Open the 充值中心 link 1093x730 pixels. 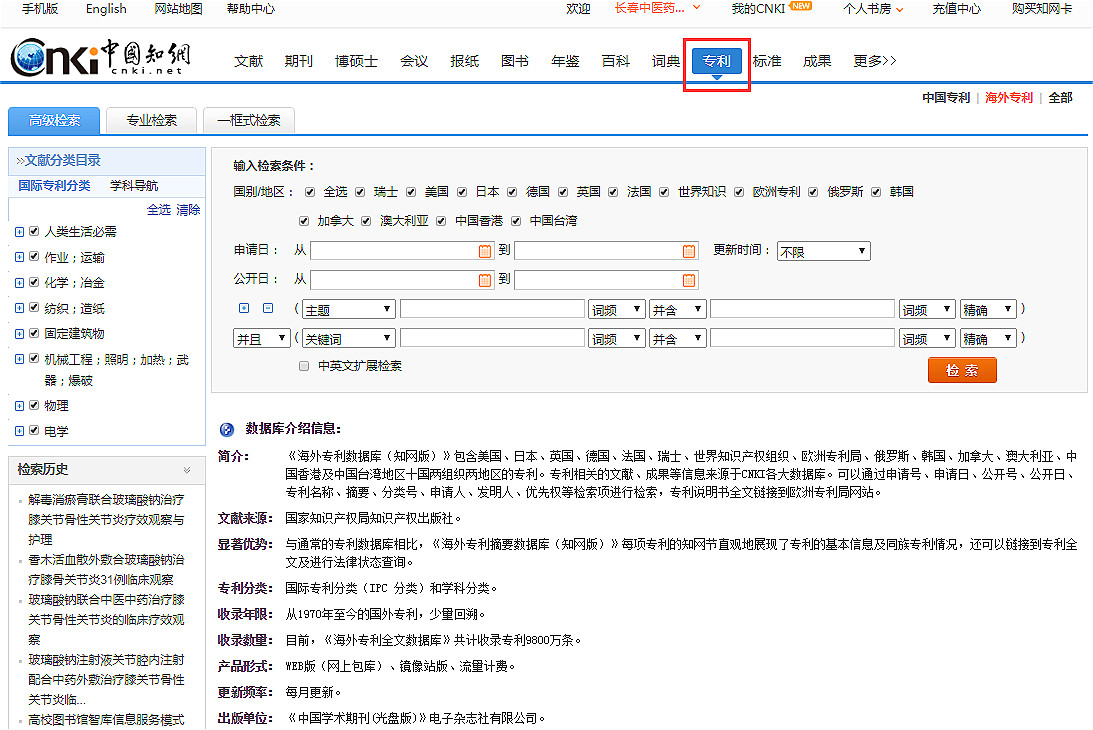(x=956, y=9)
